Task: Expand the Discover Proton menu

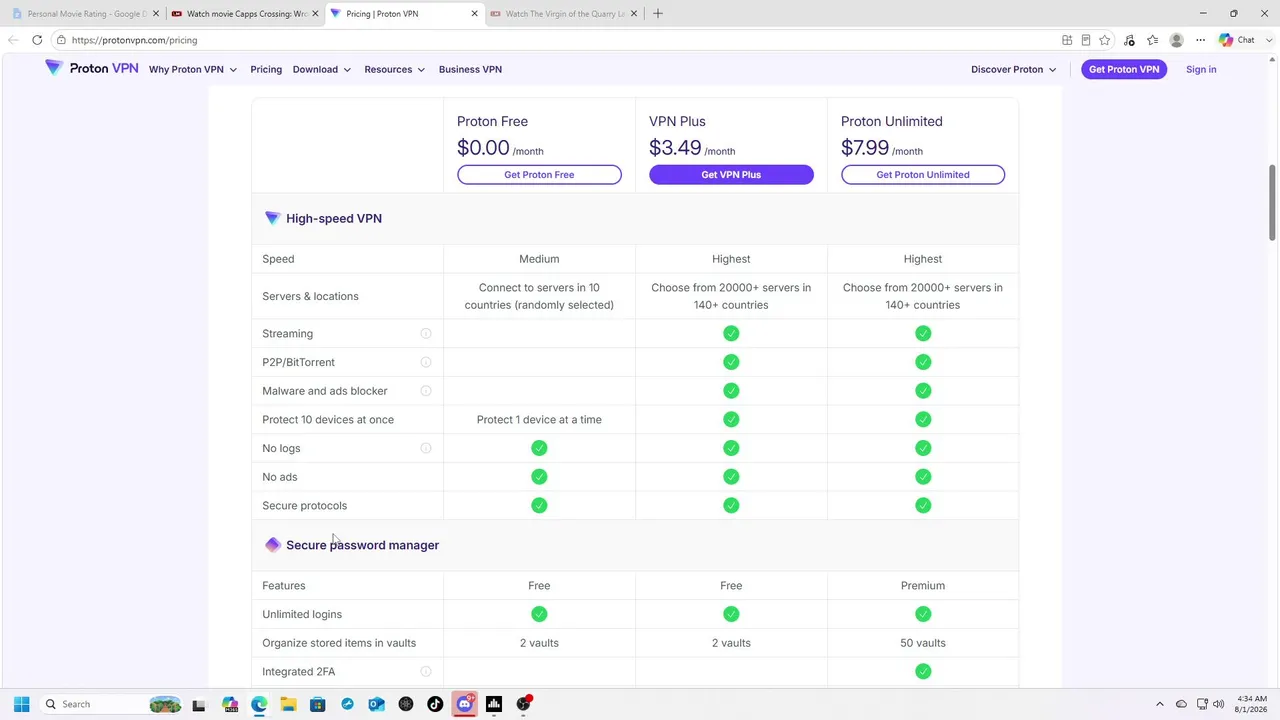Action: [1014, 69]
